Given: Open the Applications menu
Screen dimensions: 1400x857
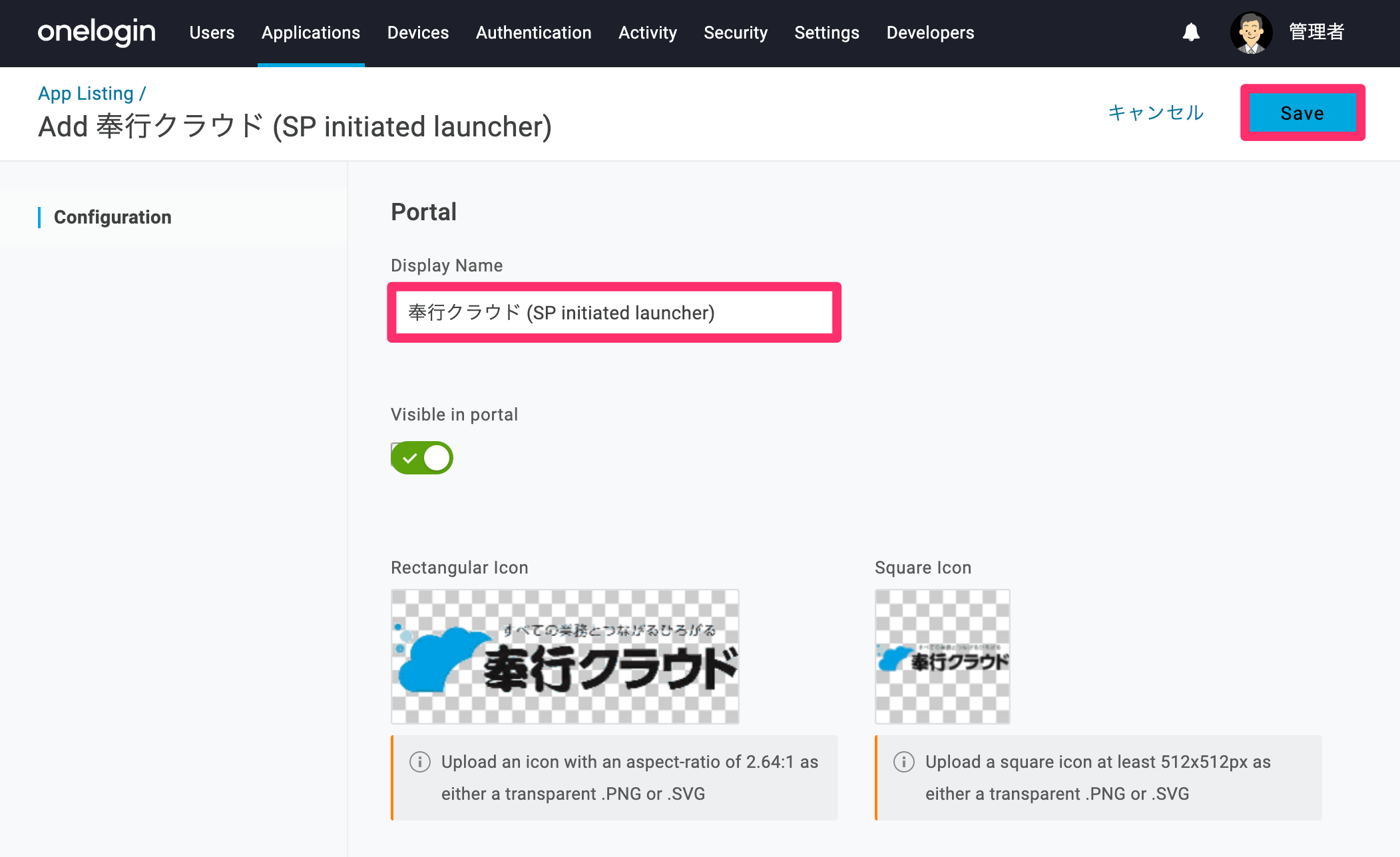Looking at the screenshot, I should (311, 33).
